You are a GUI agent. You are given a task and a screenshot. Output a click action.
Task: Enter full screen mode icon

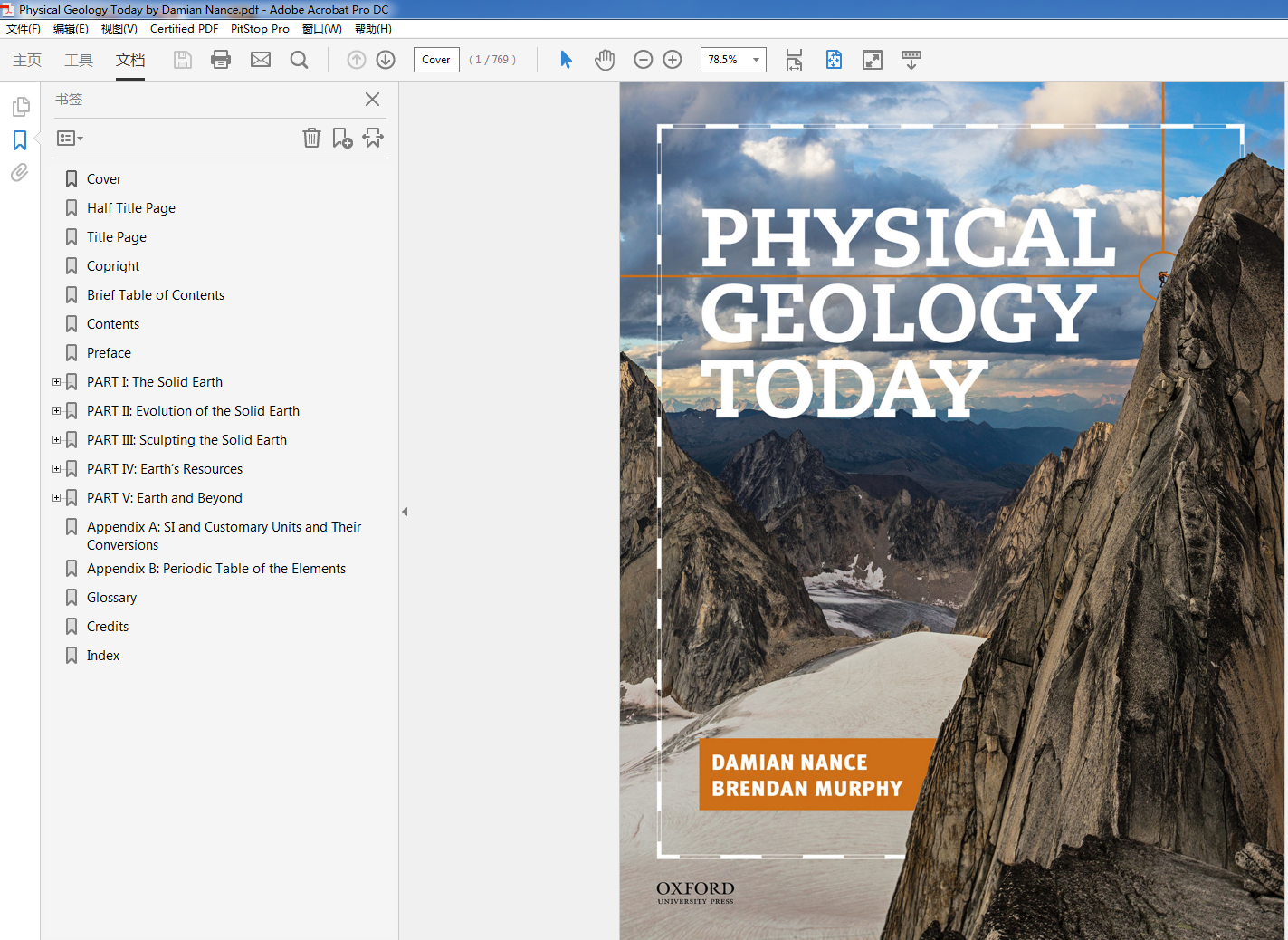click(x=873, y=60)
